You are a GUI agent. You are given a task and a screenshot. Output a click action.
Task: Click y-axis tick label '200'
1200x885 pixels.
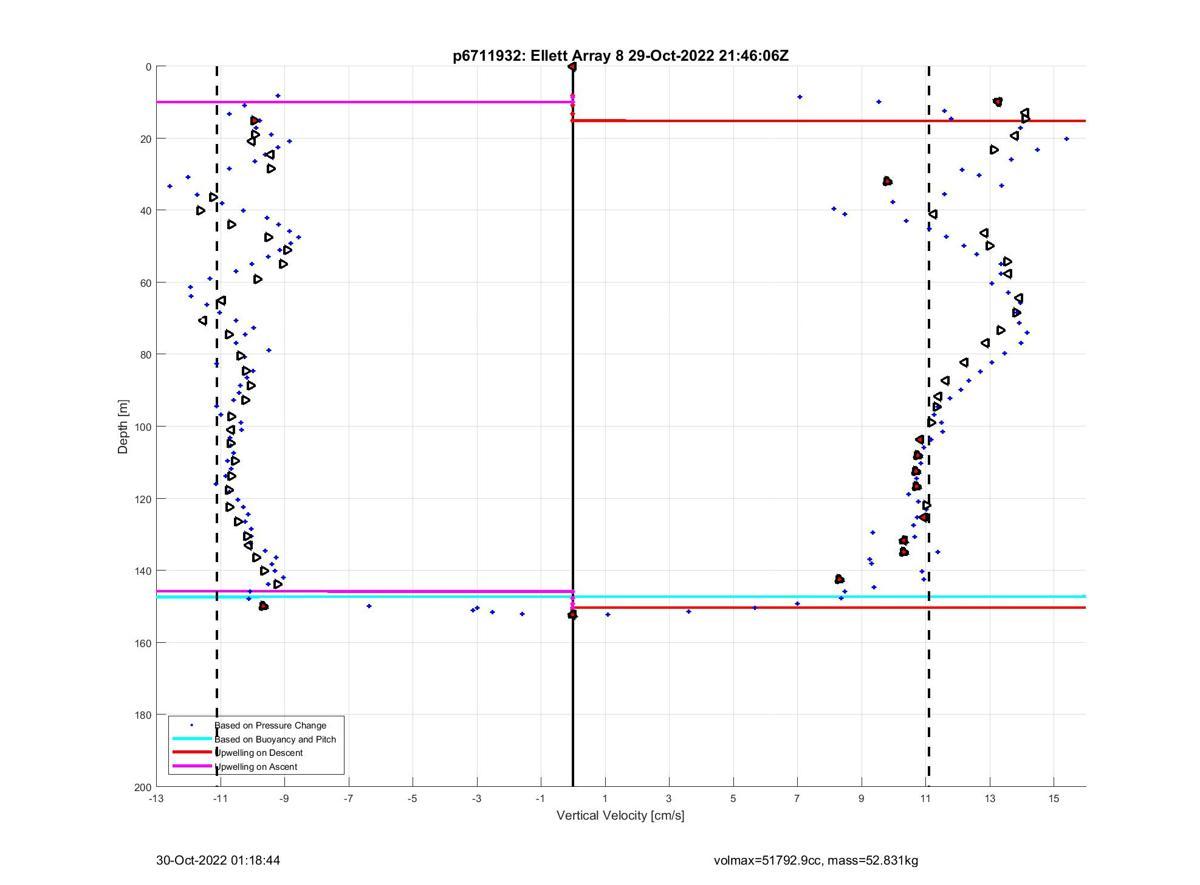coord(142,787)
